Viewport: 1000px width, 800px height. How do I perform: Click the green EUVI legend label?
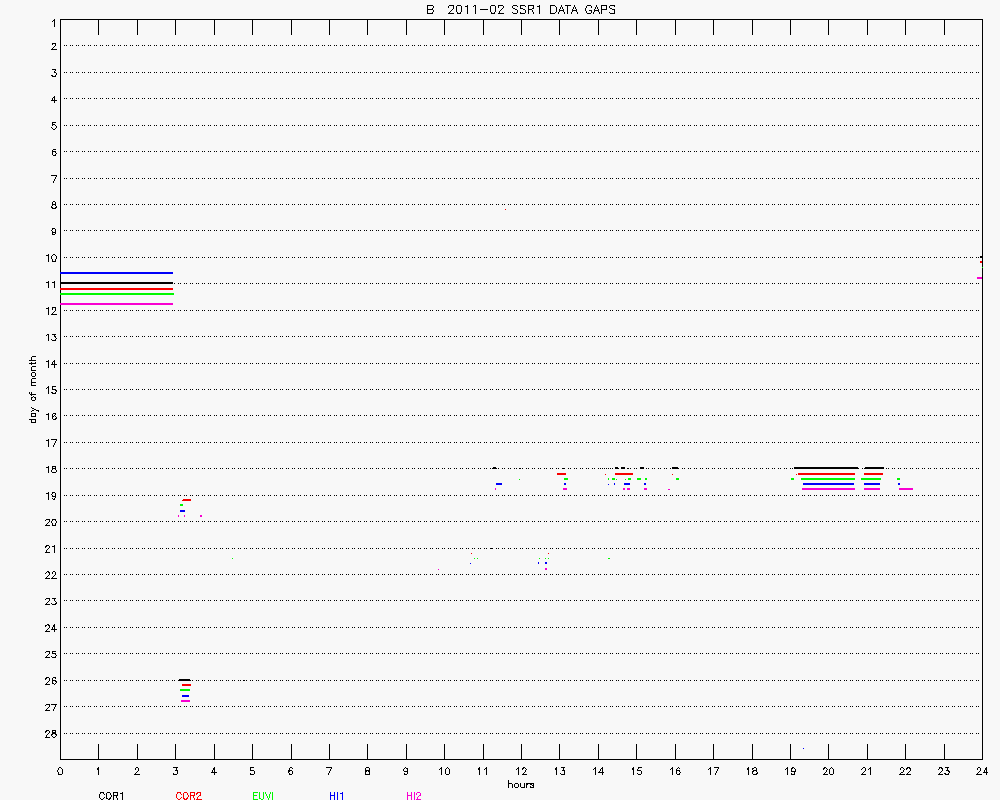tap(265, 796)
